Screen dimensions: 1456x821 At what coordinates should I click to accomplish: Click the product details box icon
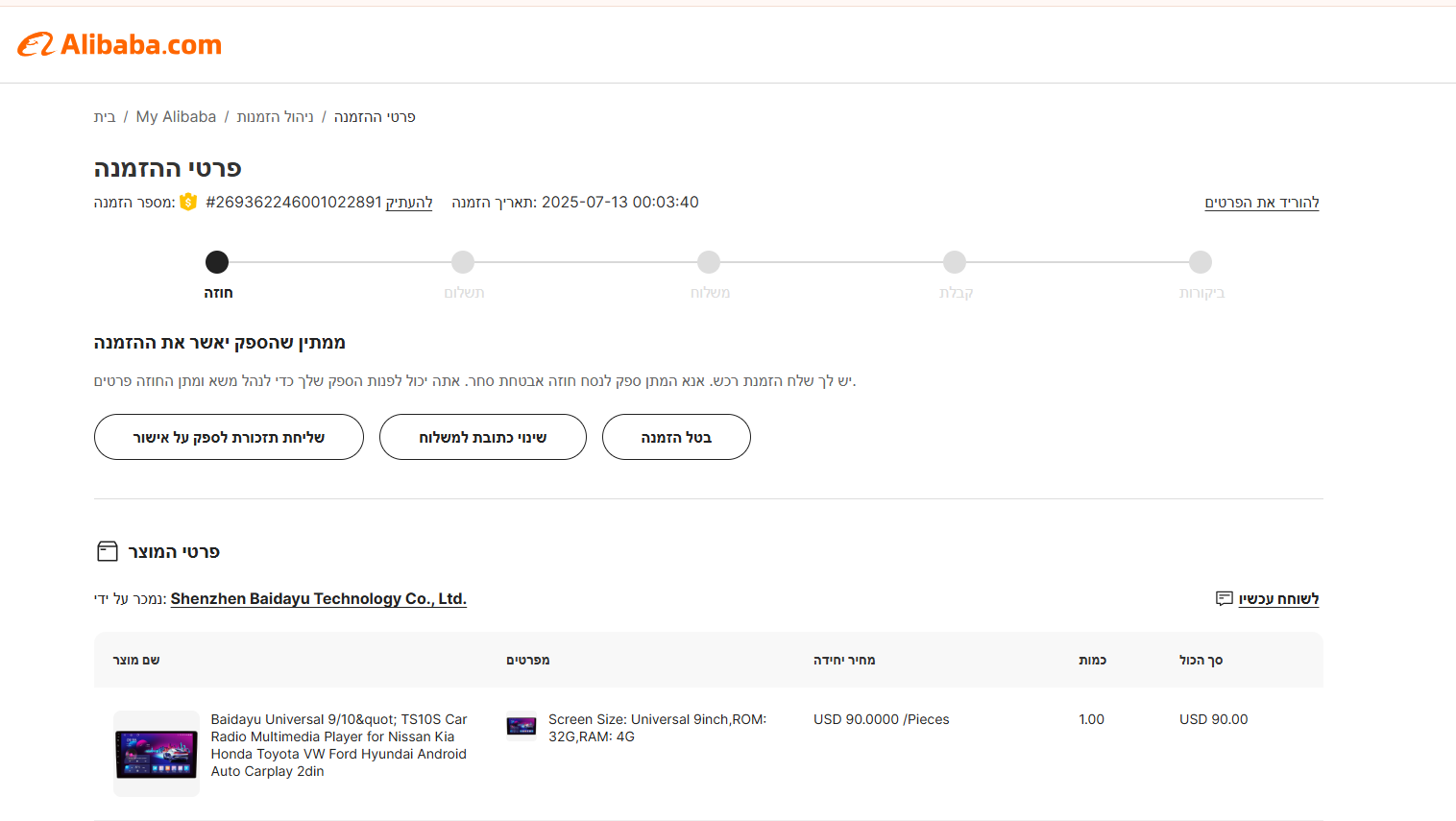108,551
